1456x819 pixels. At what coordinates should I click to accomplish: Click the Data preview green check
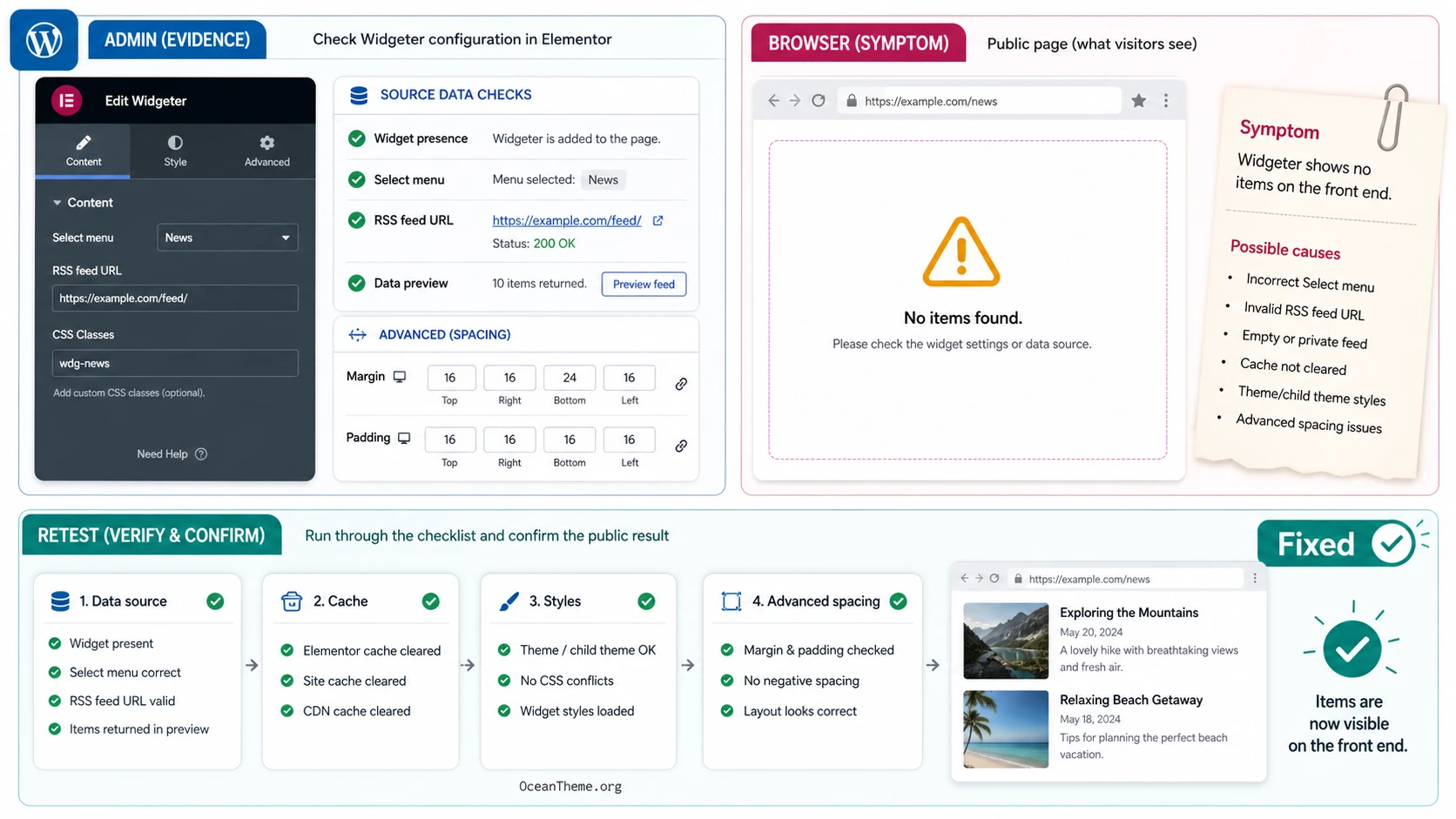pyautogui.click(x=356, y=283)
